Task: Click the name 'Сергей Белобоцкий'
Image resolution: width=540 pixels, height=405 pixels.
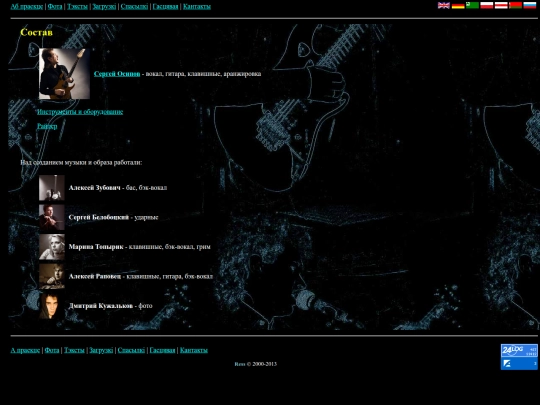Action: [x=99, y=217]
